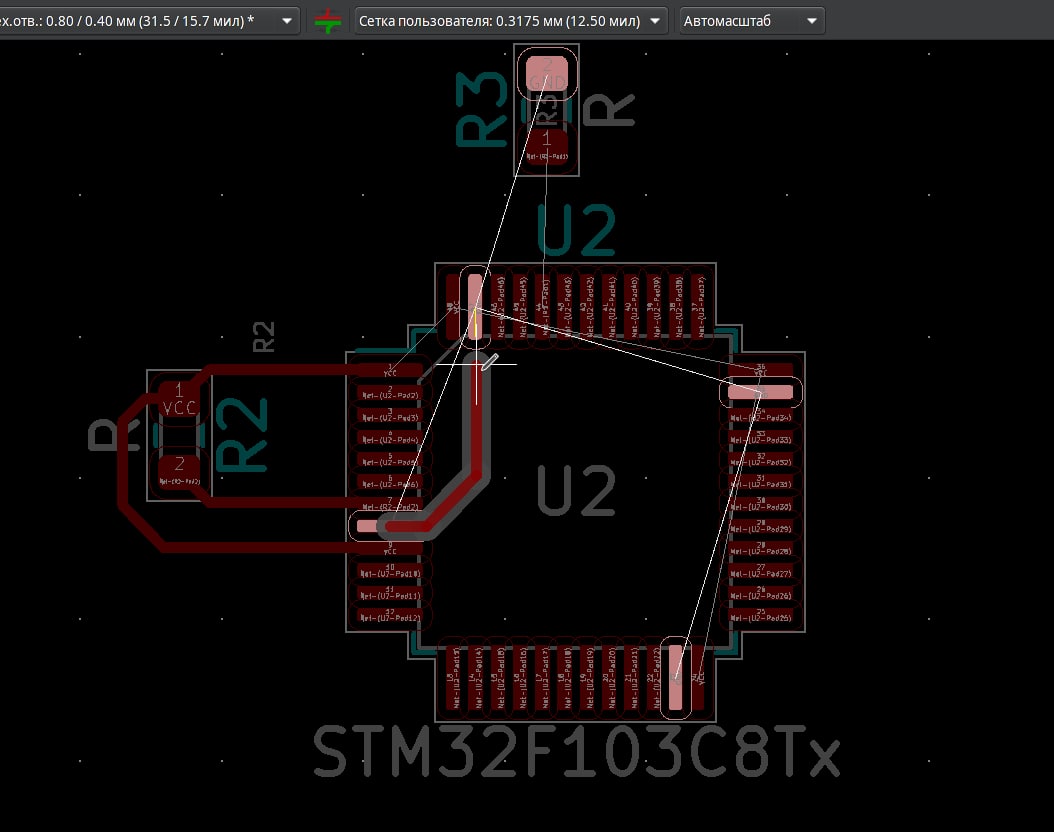
Task: Select U2 pad 48 VCC on top row
Action: point(453,306)
